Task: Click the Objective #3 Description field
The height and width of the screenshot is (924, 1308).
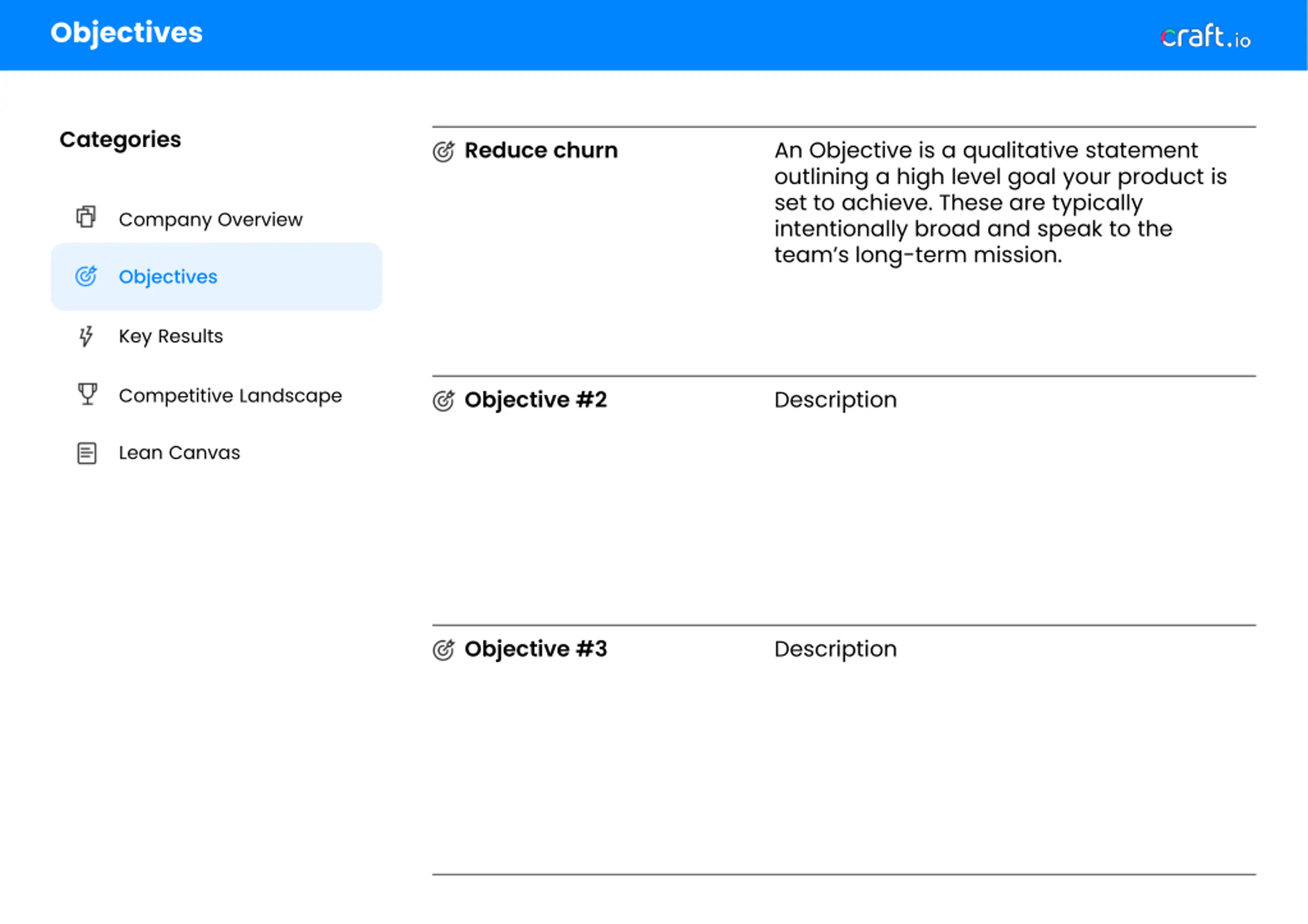Action: (835, 649)
